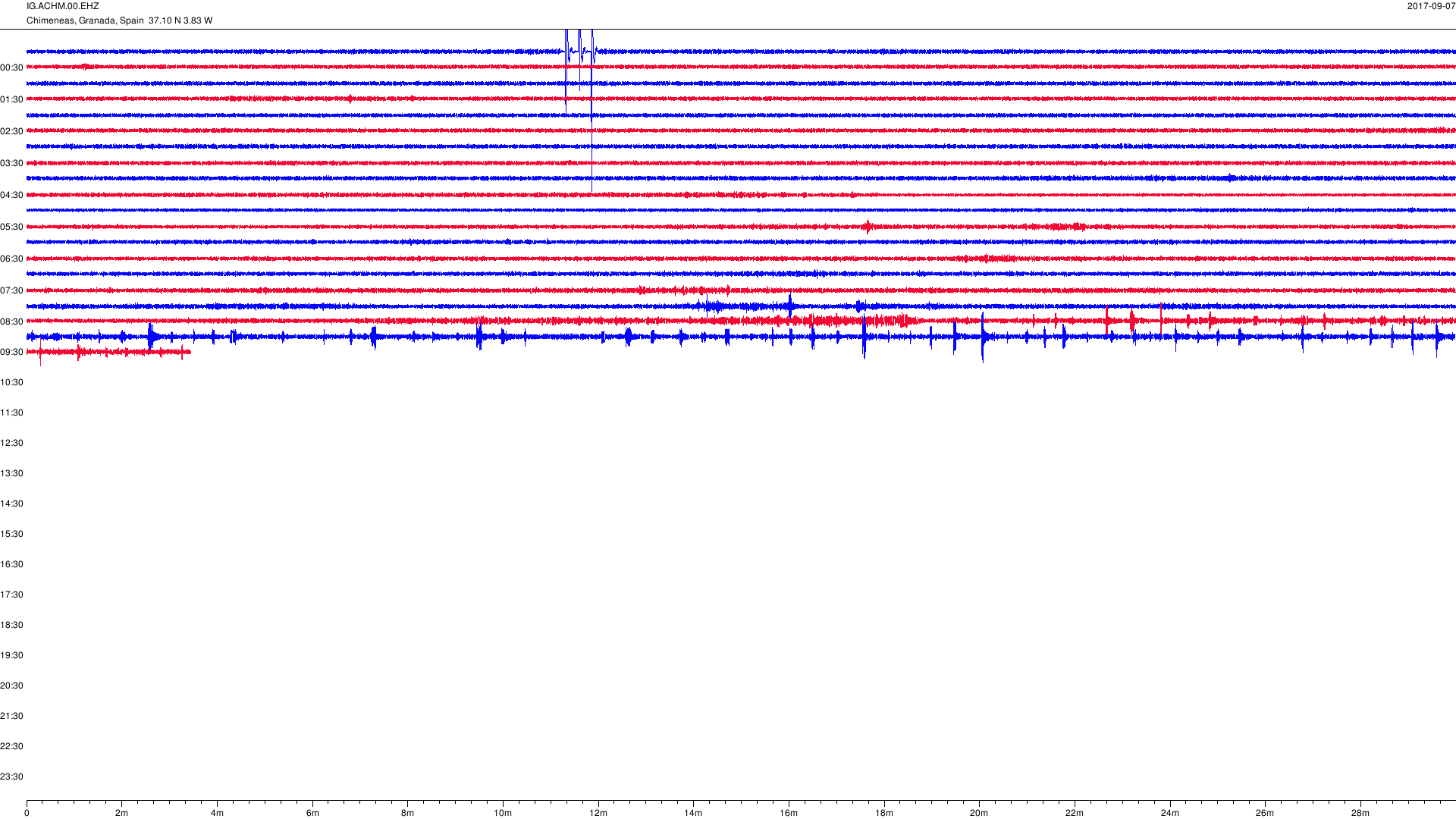Select the 23:30 time label
Viewport: 1456px width, 819px height.
pyautogui.click(x=11, y=777)
